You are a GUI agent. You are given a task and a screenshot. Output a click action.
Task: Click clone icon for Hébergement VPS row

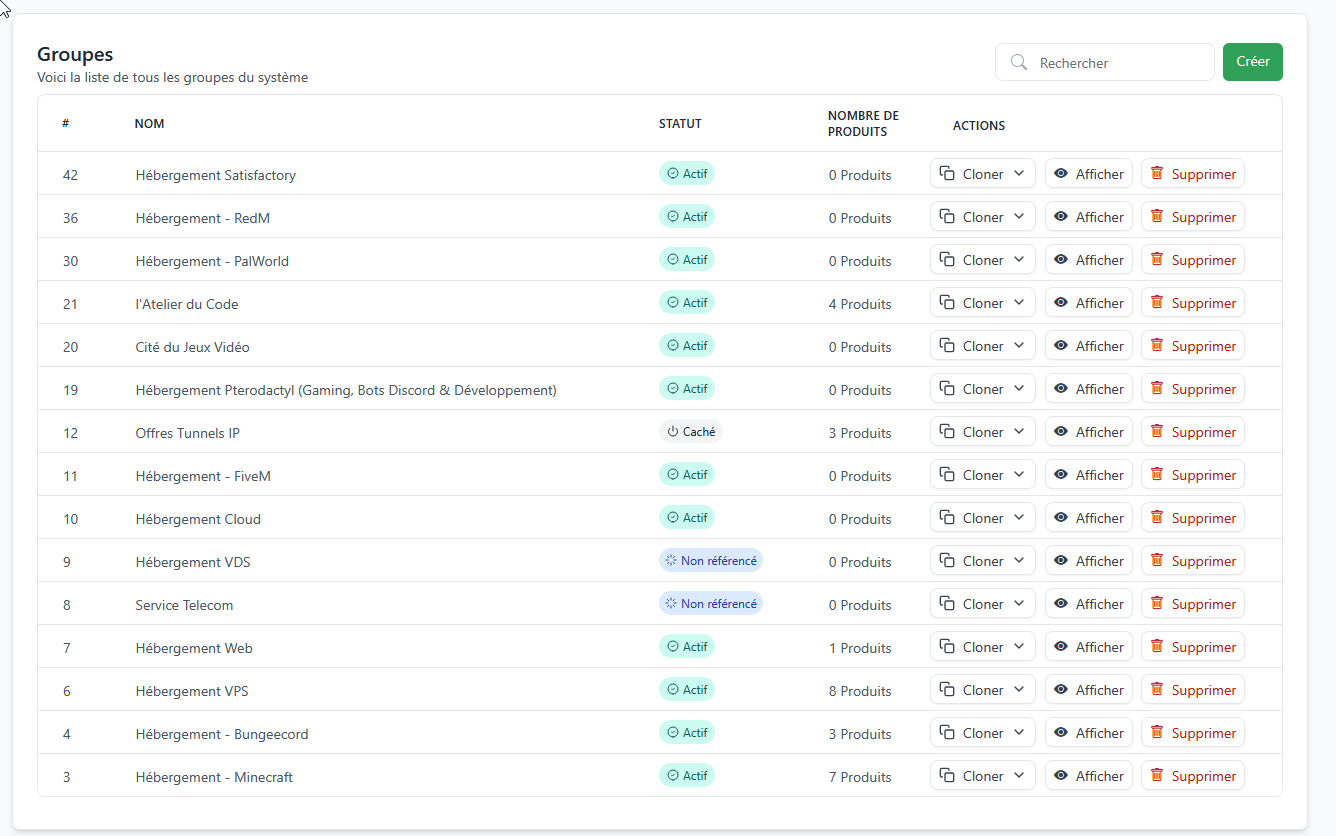(x=948, y=690)
